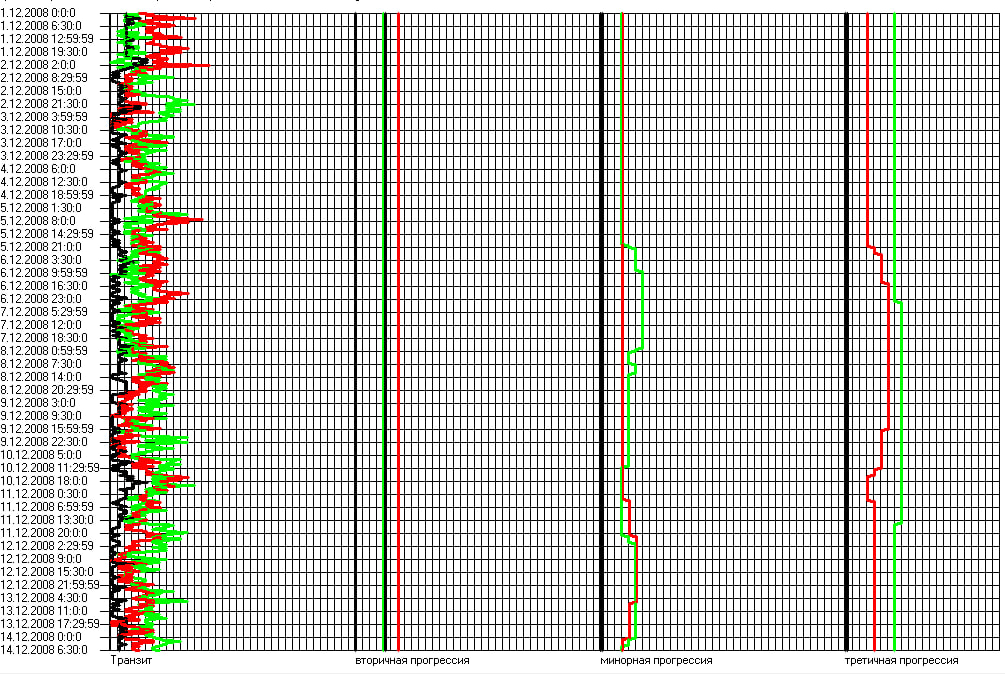Select the 14.12.2008 6:30:0 time label
The width and height of the screenshot is (1005, 674).
tap(43, 649)
